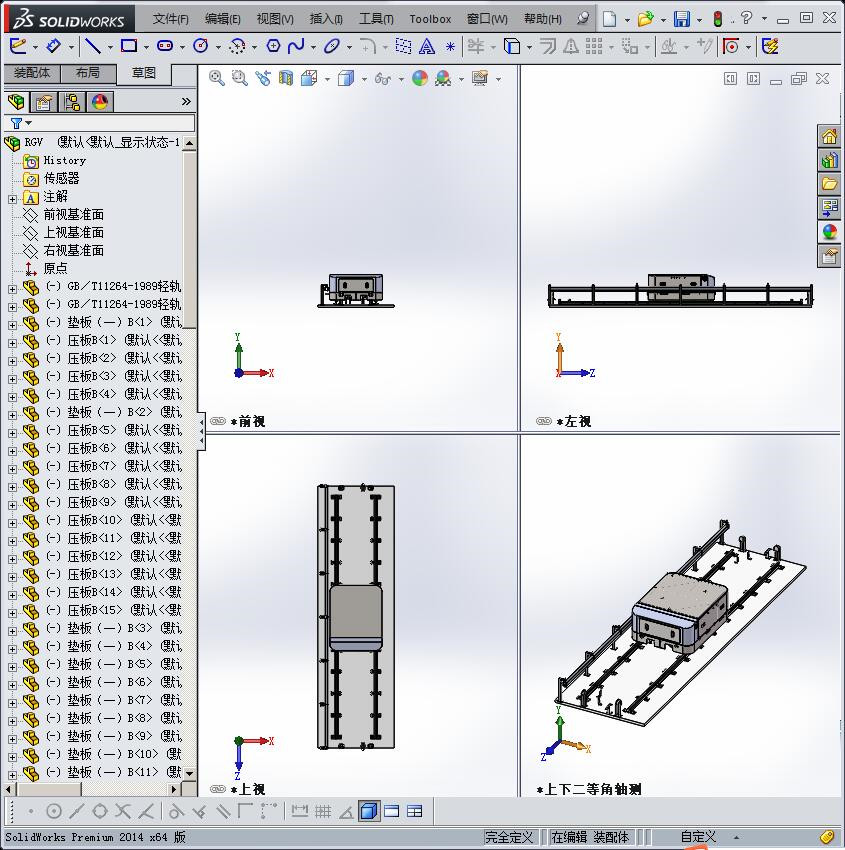Open the Design Library side tab
The width and height of the screenshot is (845, 850).
(x=829, y=160)
